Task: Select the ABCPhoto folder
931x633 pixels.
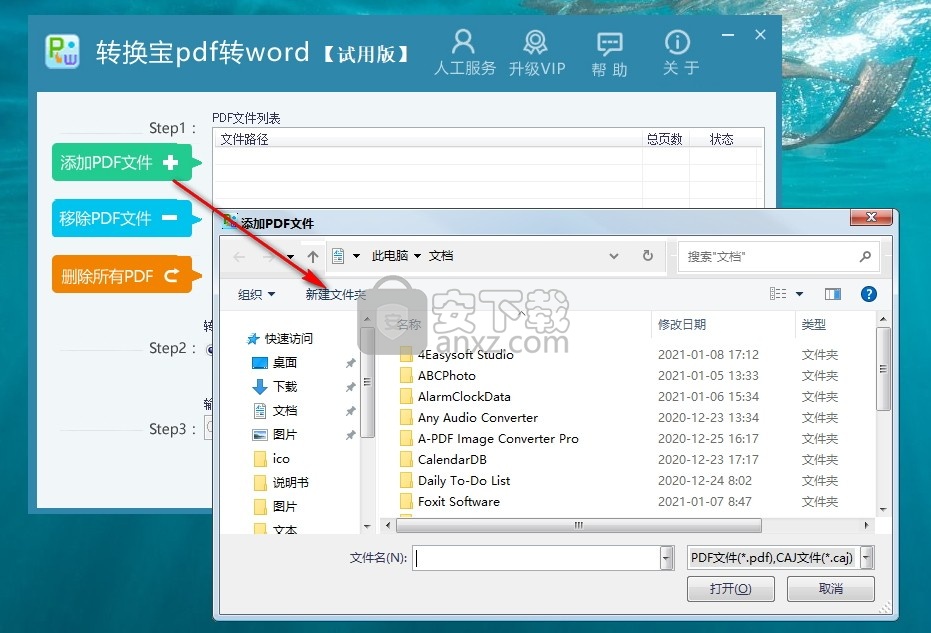Action: coord(446,375)
